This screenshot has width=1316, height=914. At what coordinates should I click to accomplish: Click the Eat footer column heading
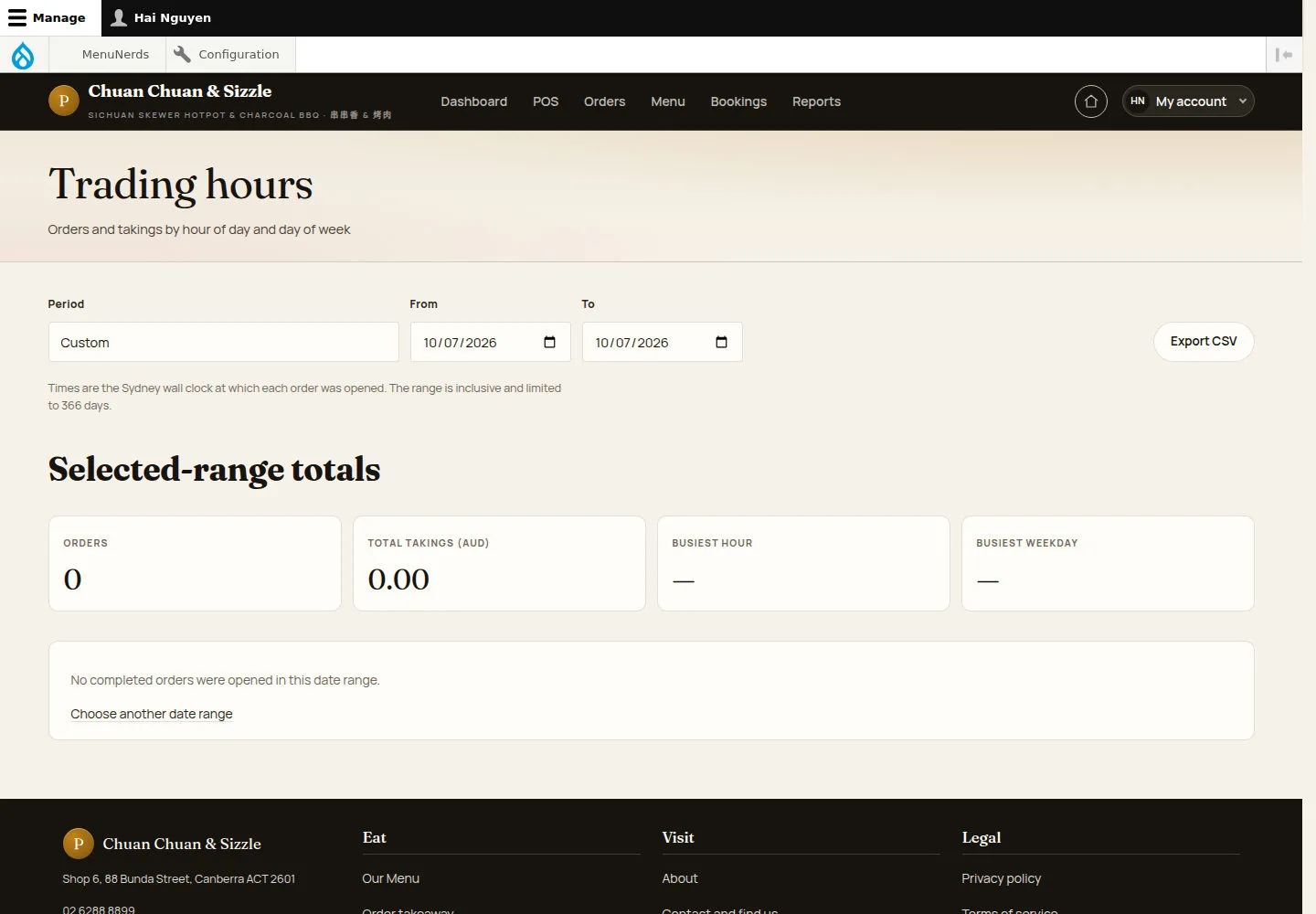coord(375,837)
